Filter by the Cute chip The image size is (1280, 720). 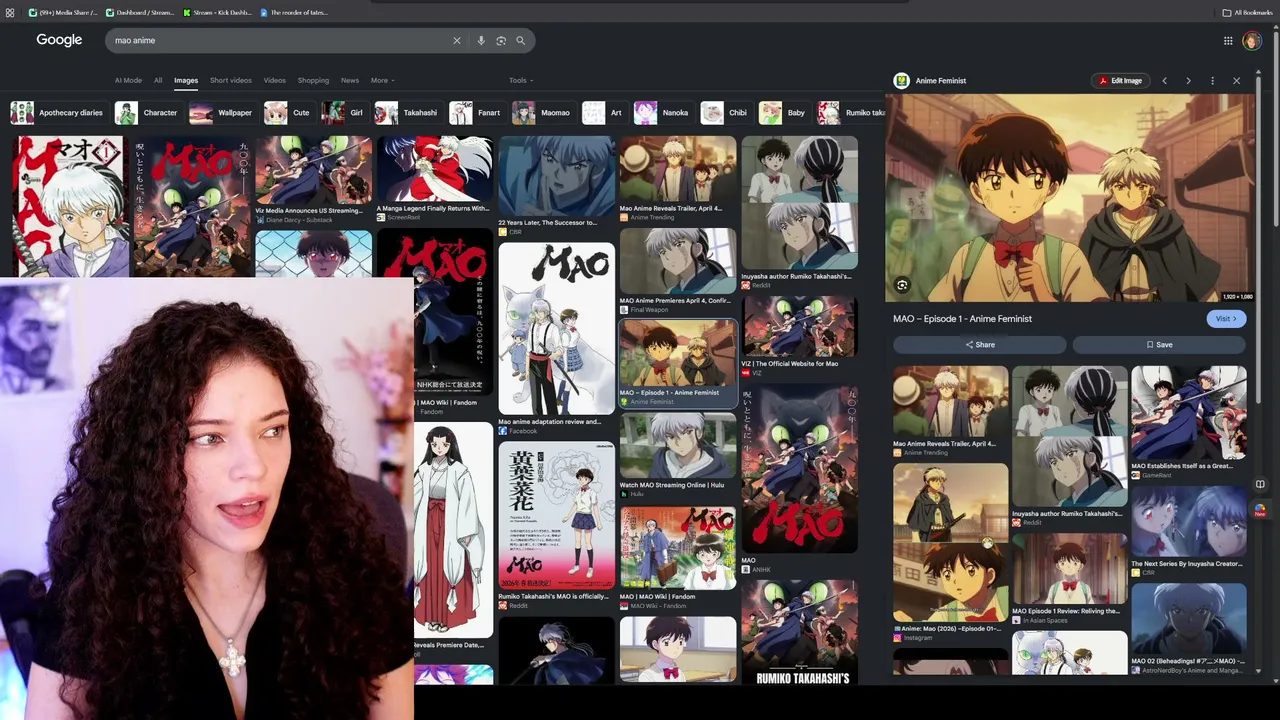(x=288, y=113)
